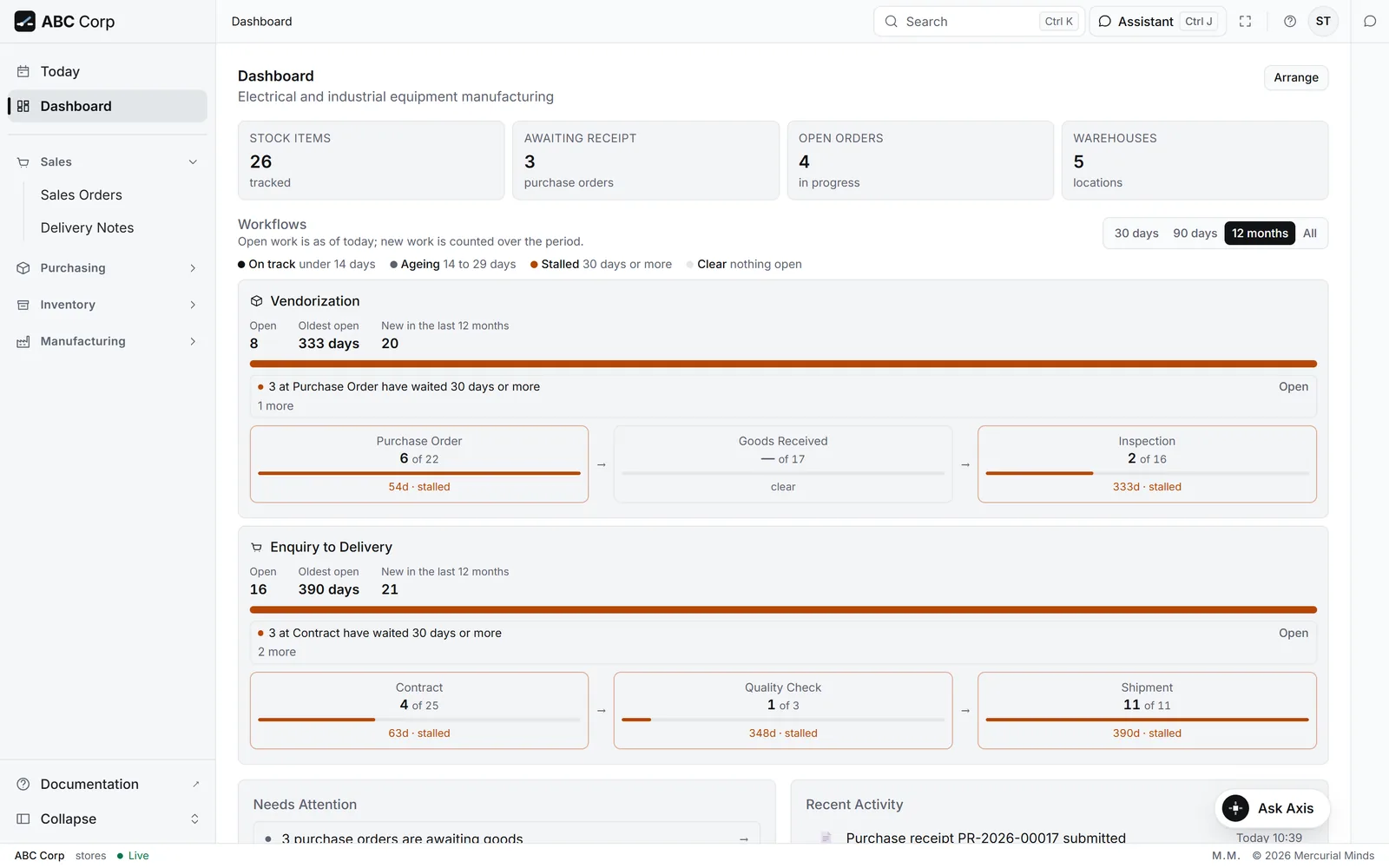Open the awaiting goods arrow in Needs Attention
Screen dimensions: 1389x868
pos(744,838)
